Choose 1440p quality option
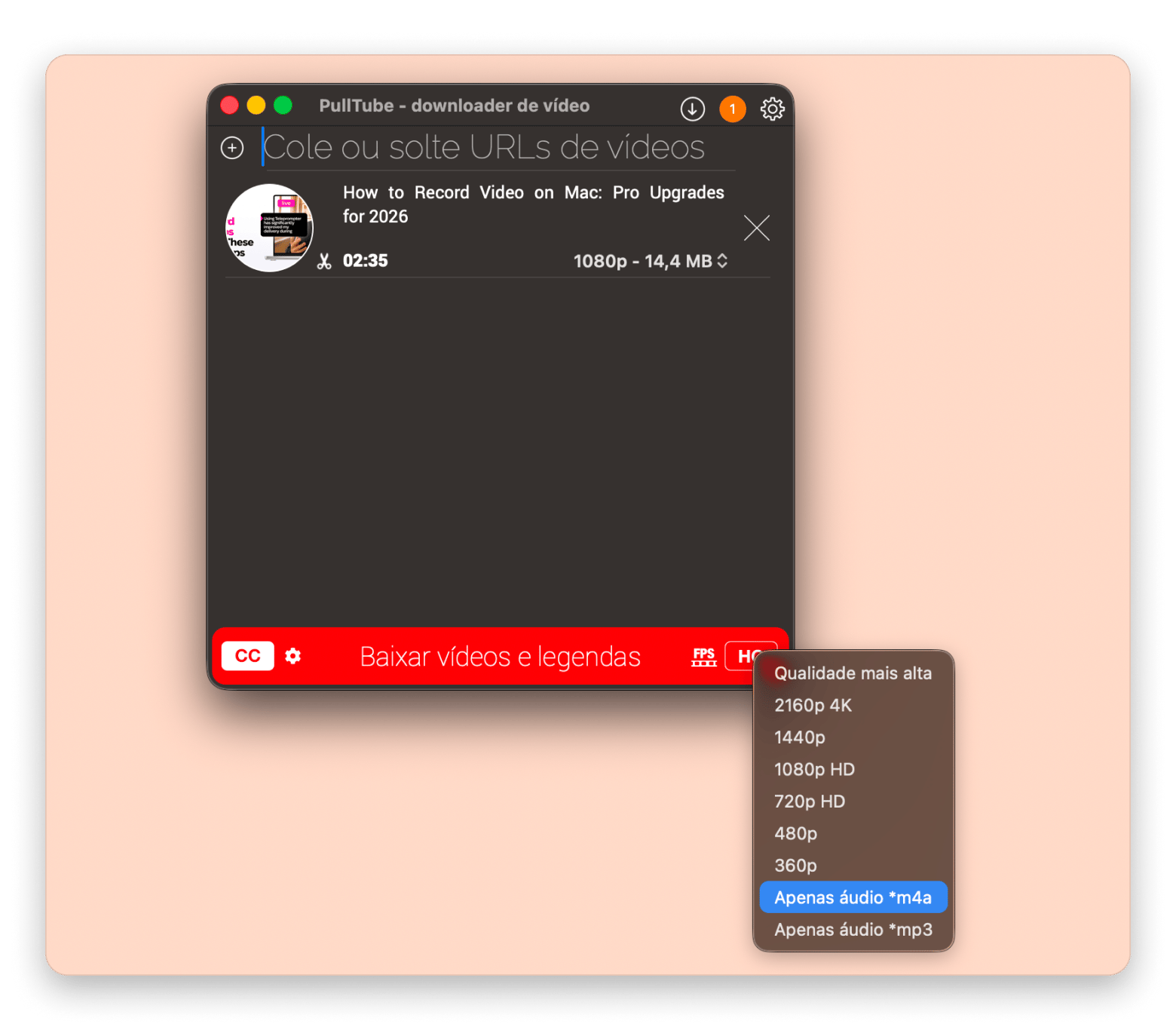1176x1036 pixels. point(853,737)
